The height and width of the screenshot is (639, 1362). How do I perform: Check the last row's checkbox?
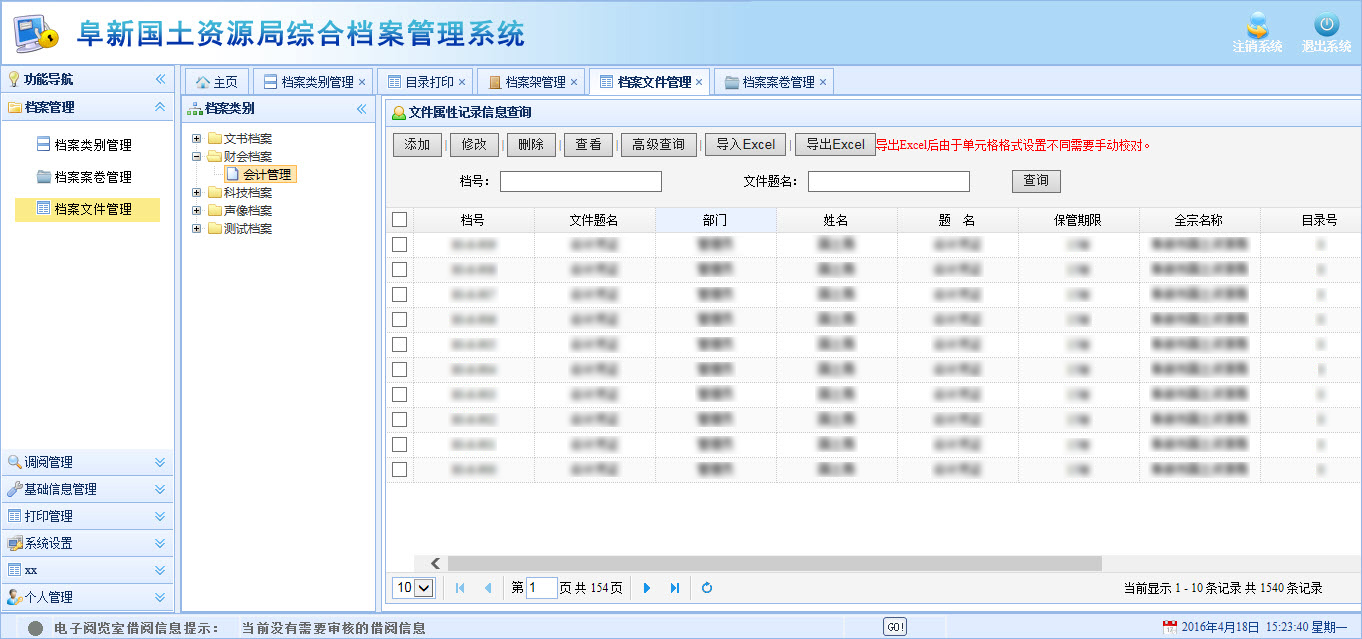tap(400, 469)
